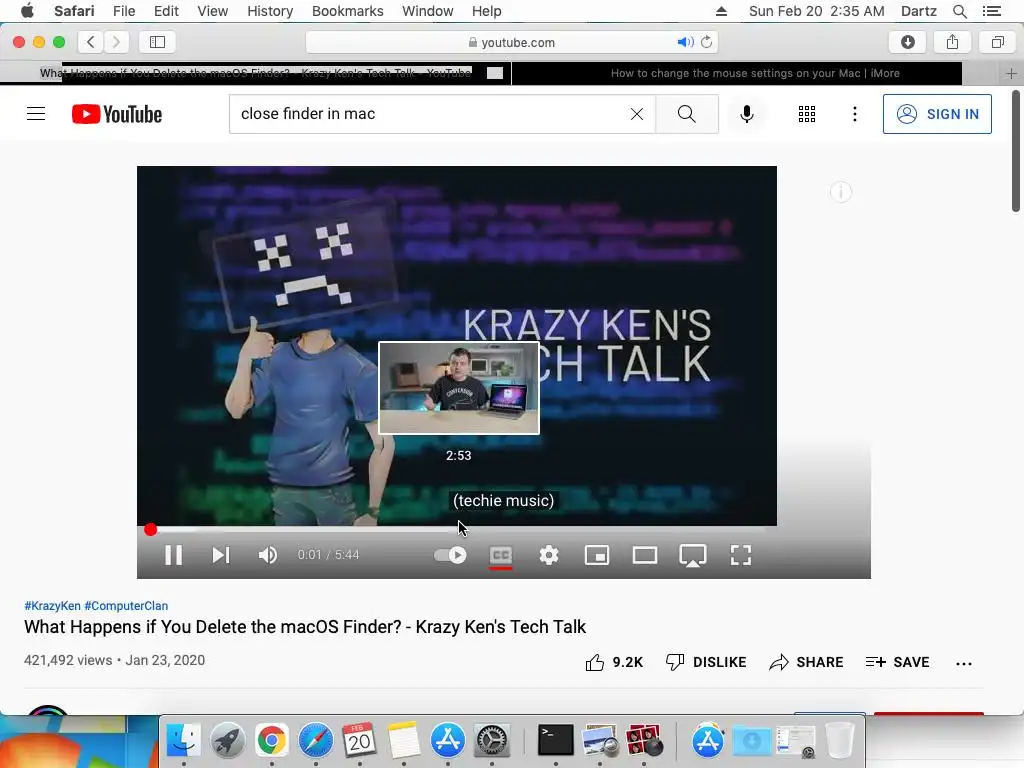Open the Window menu
Image resolution: width=1024 pixels, height=768 pixels.
pos(427,11)
